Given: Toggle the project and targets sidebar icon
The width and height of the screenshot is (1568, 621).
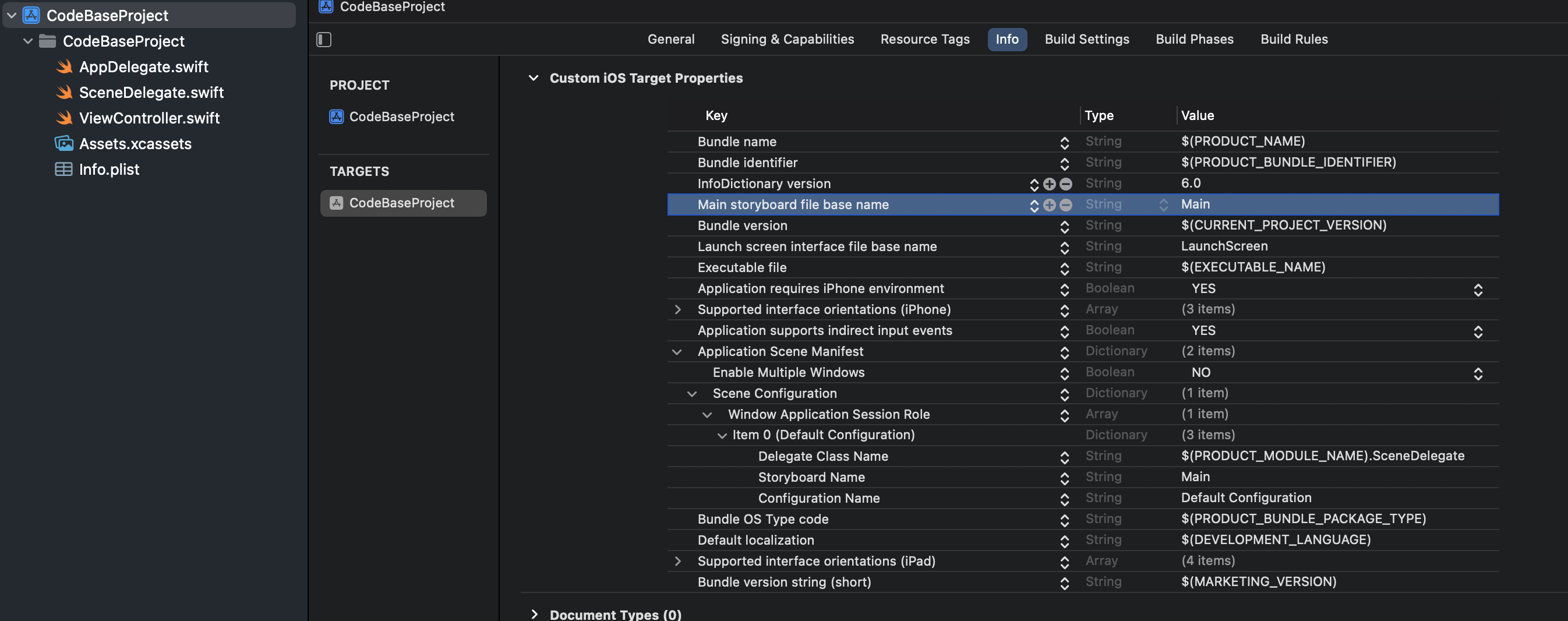Looking at the screenshot, I should 324,40.
